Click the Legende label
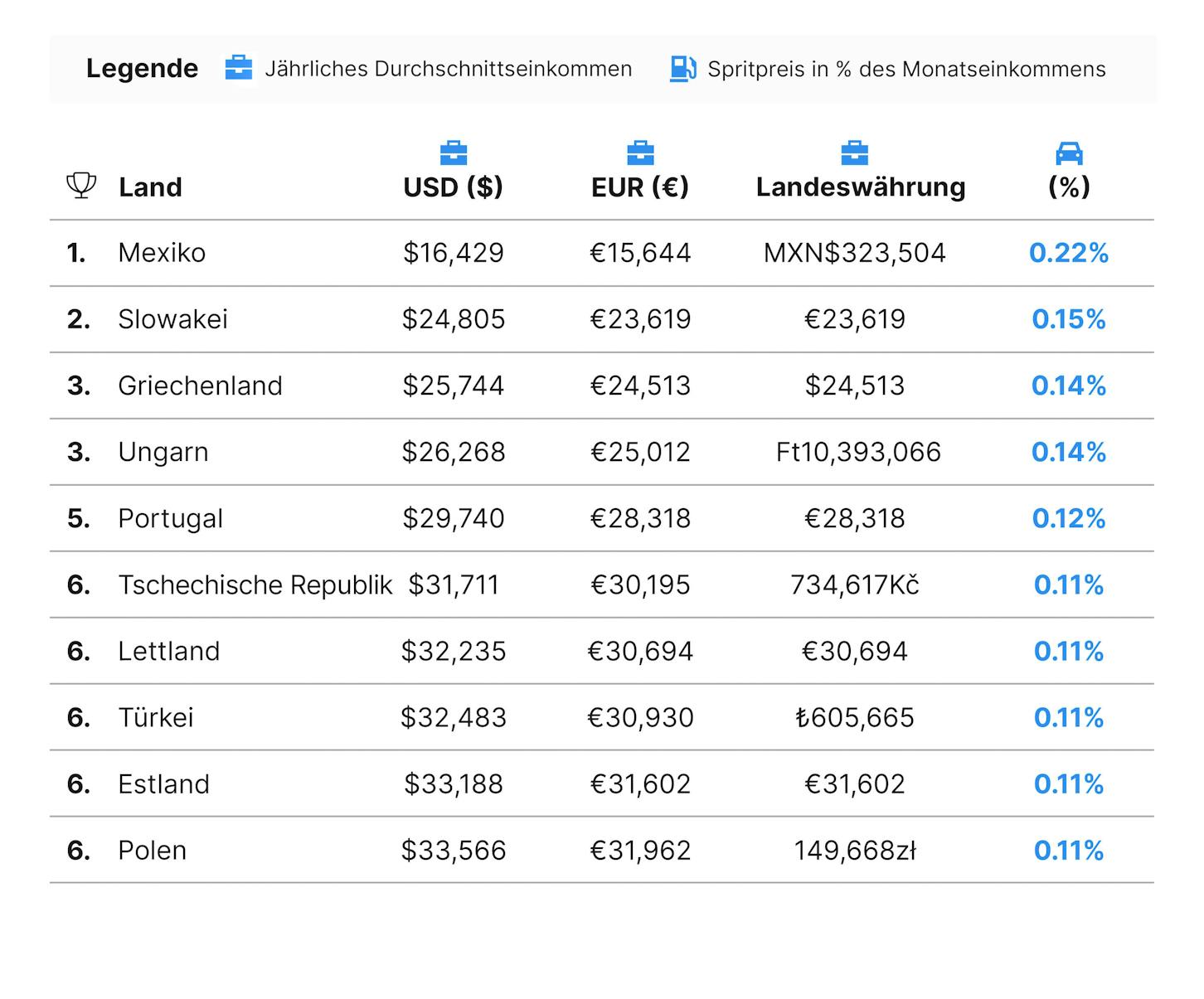The image size is (1204, 999). coord(143,69)
